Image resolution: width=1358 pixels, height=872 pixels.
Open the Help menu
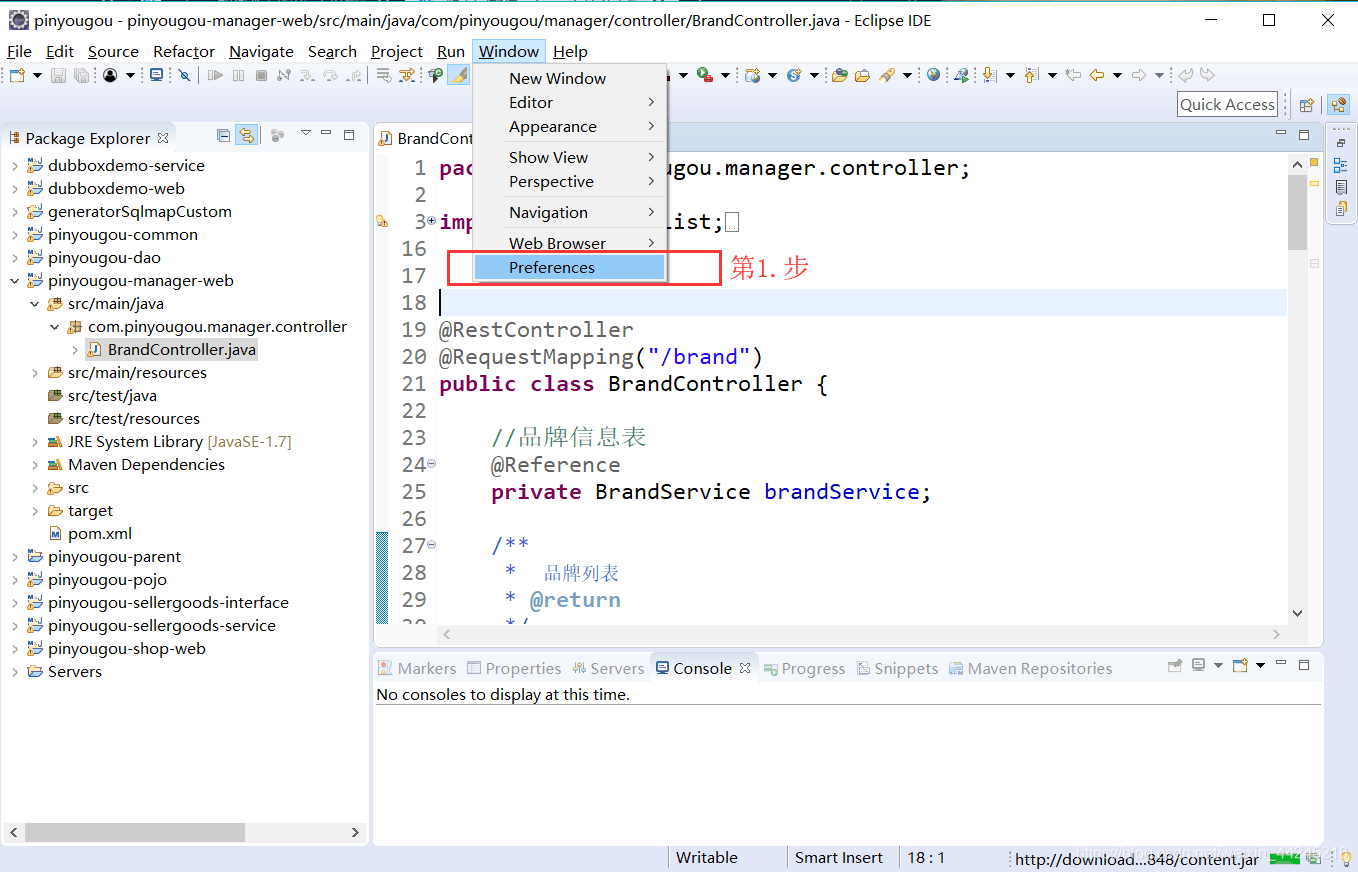570,52
